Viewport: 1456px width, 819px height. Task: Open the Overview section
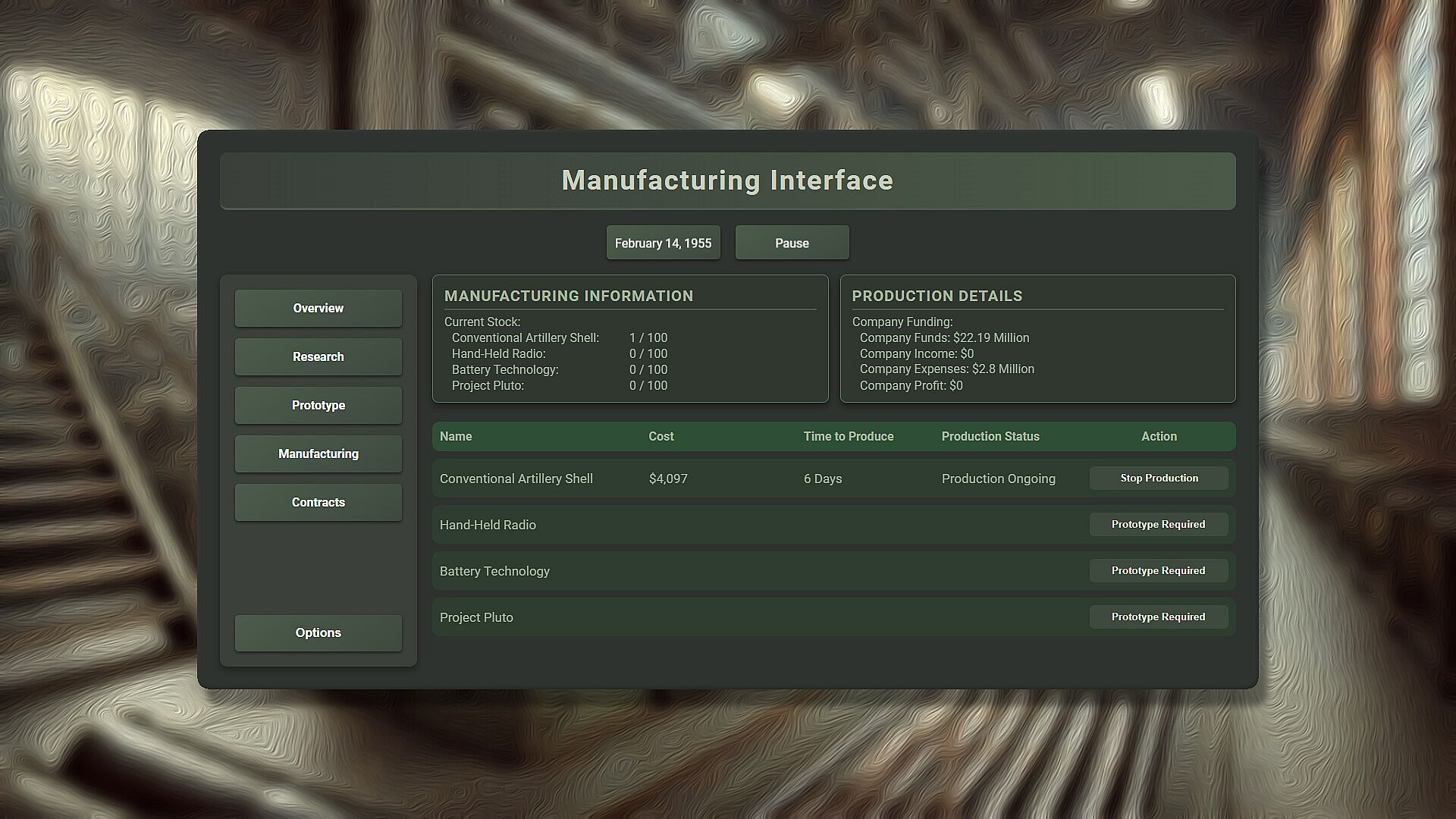coord(318,308)
